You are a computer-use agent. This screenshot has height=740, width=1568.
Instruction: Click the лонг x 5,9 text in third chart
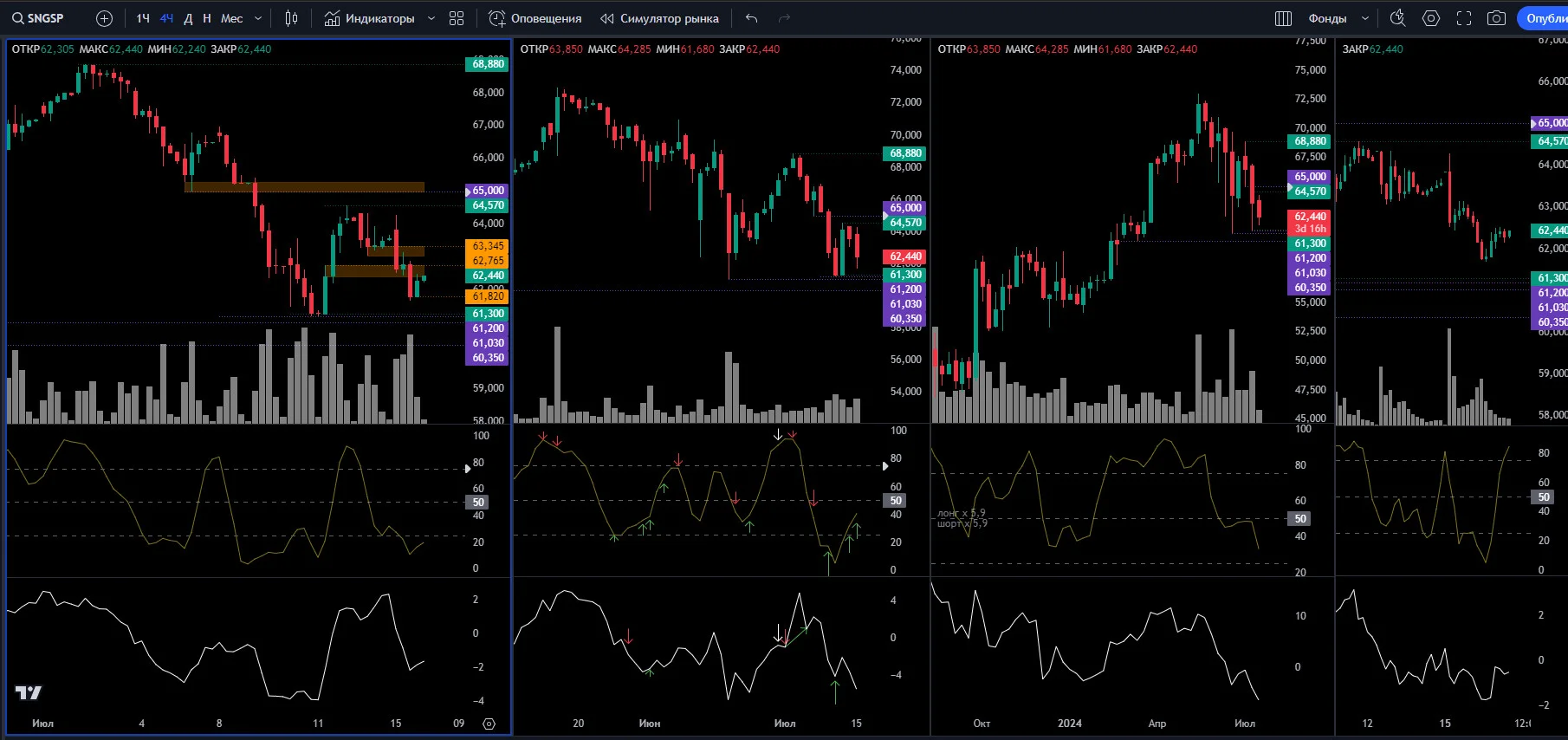coord(962,514)
